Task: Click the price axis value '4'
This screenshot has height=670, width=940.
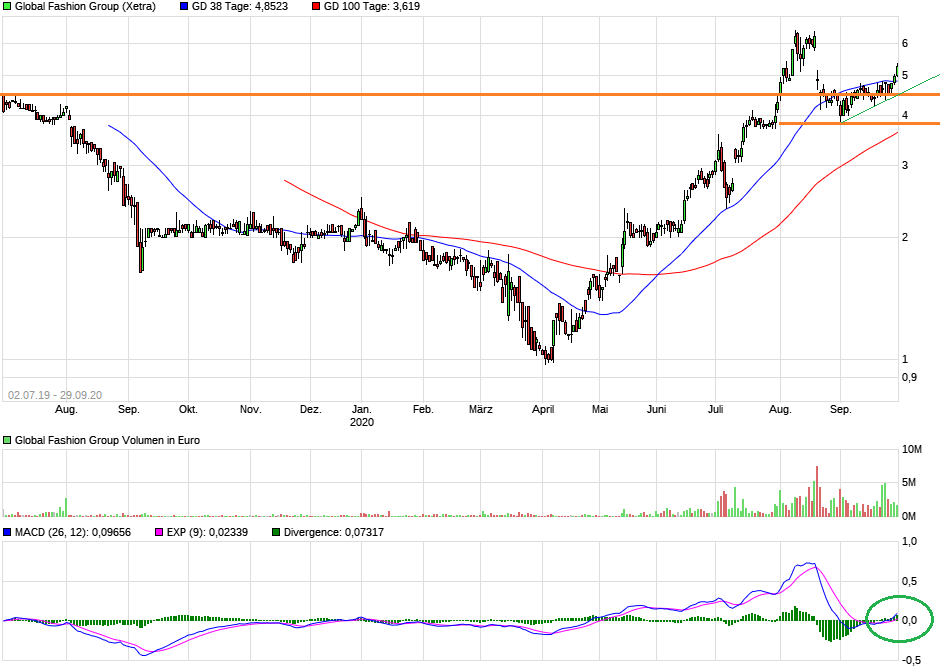Action: click(x=905, y=115)
